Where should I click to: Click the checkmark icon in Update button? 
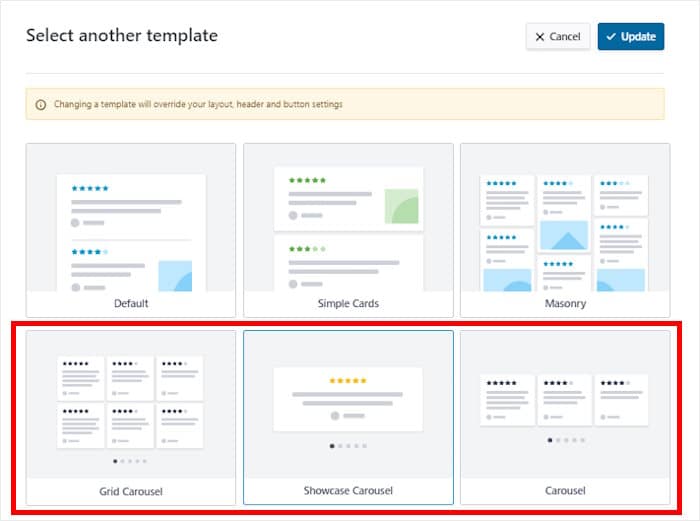coord(610,37)
